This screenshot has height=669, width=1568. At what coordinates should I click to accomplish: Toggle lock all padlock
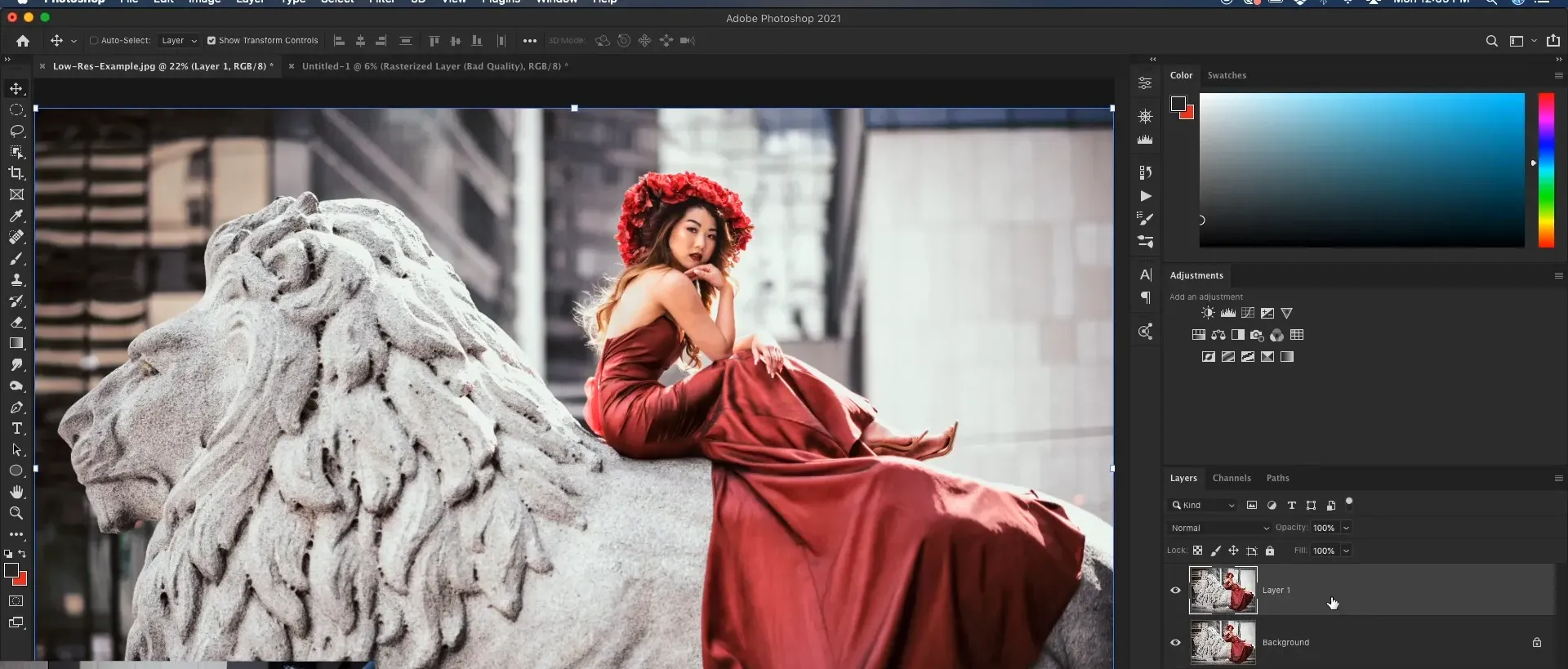[x=1270, y=551]
